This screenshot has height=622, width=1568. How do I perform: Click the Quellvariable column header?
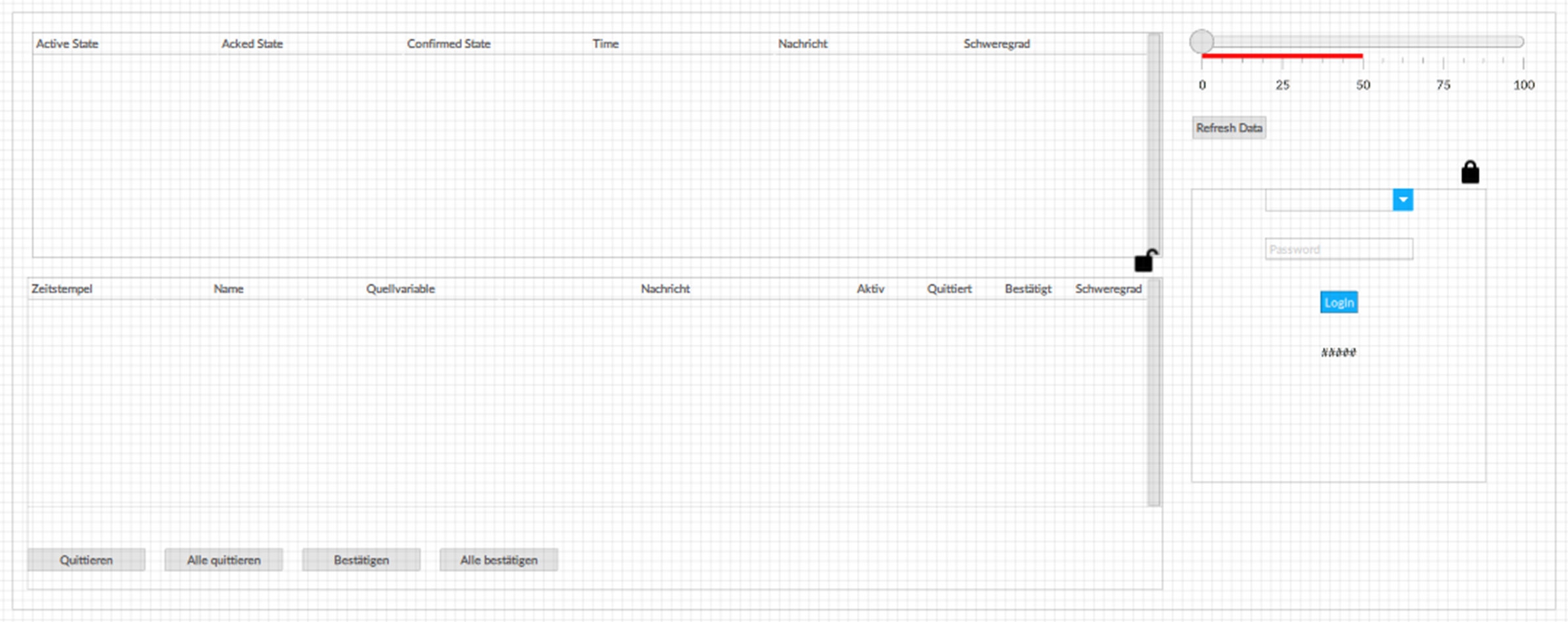pyautogui.click(x=400, y=288)
